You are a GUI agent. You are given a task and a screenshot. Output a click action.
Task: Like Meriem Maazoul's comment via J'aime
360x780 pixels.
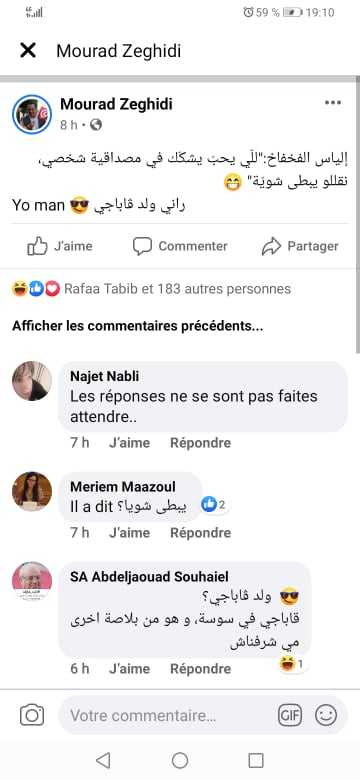(129, 533)
